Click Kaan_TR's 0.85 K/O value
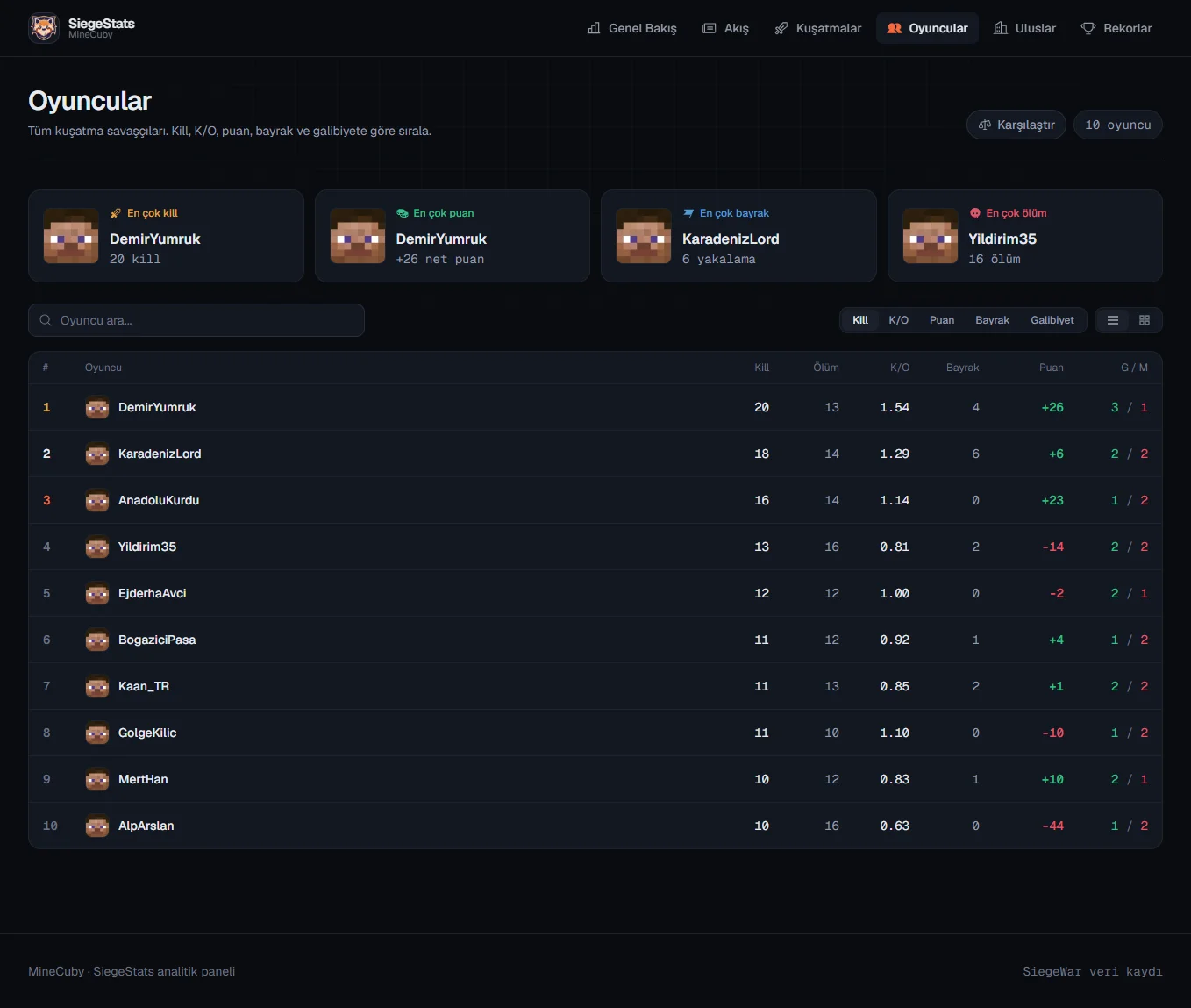Screen dimensions: 1191x1008 [895, 686]
